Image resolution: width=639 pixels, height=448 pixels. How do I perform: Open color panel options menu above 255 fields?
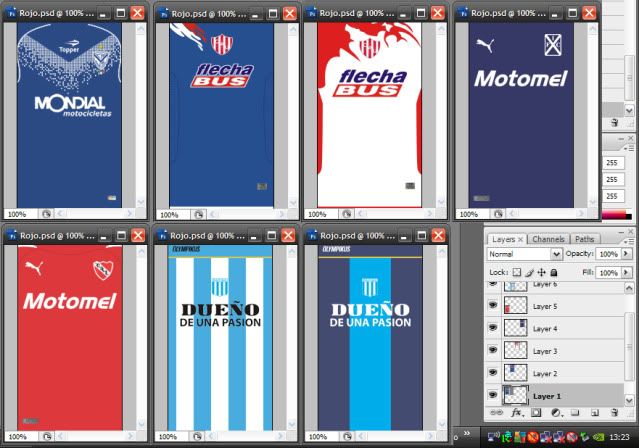pos(629,149)
